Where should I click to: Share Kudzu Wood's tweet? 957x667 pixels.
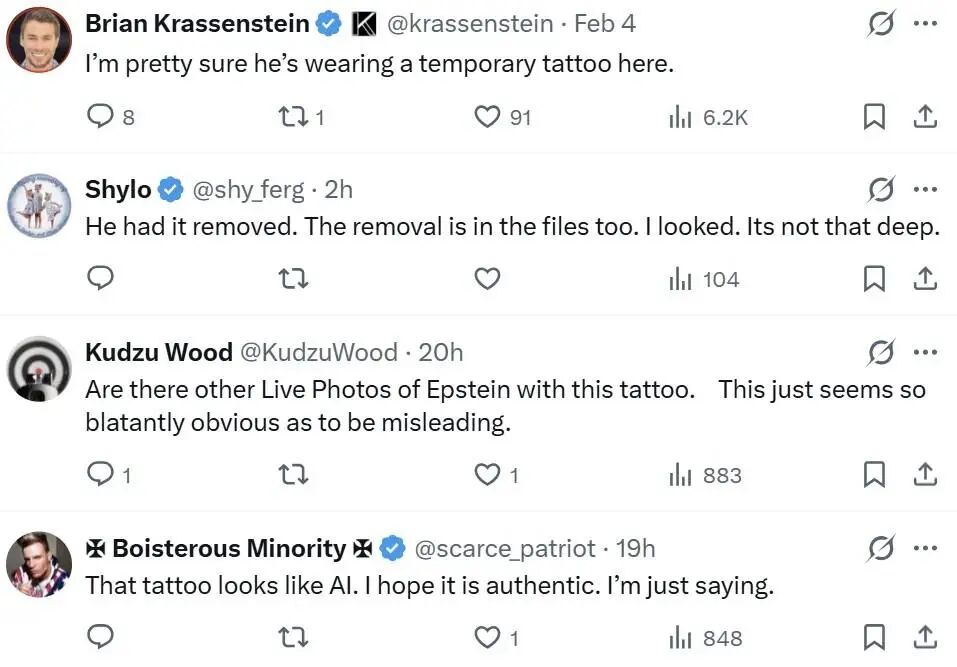click(926, 475)
